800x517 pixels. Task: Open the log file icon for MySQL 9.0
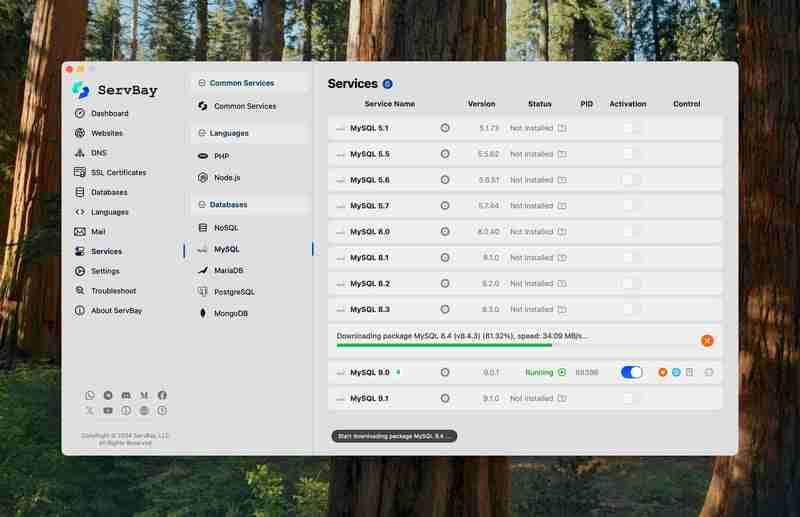pyautogui.click(x=689, y=372)
